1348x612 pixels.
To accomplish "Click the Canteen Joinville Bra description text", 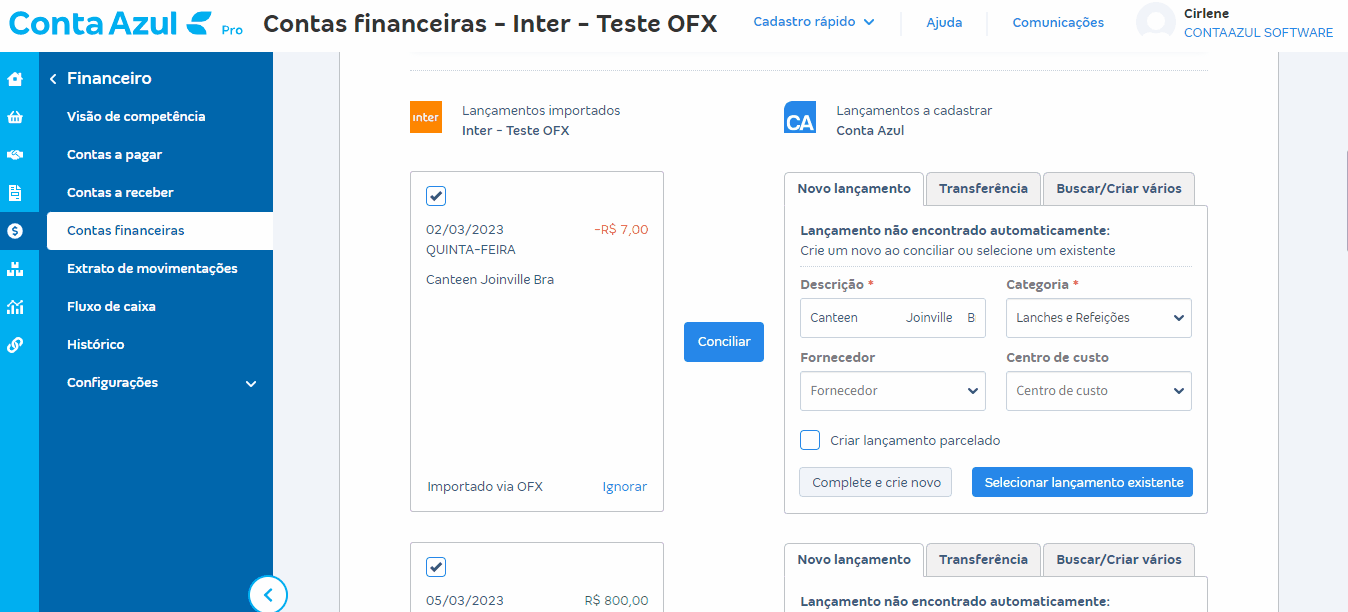I will (490, 280).
